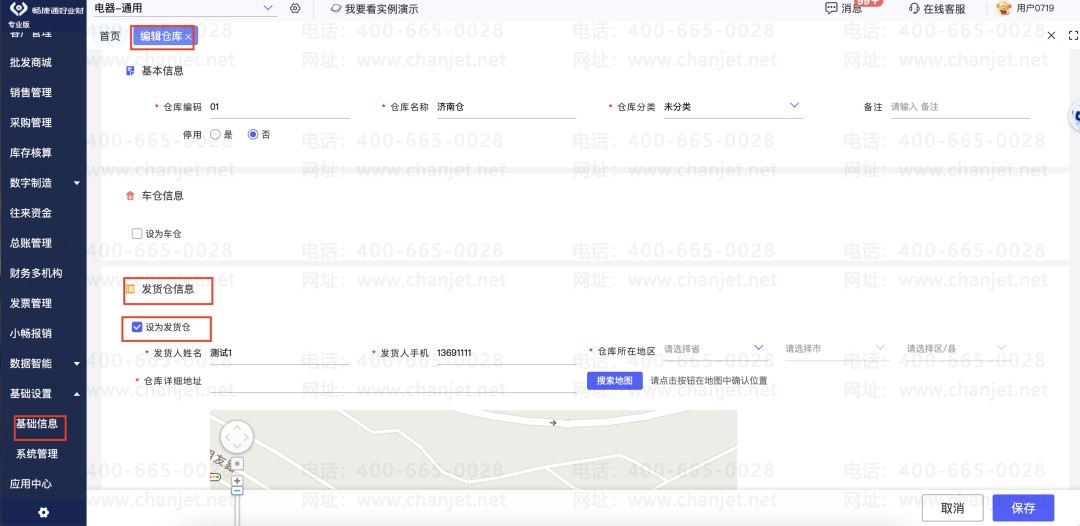Click the 发货人手机 field

click(x=506, y=353)
